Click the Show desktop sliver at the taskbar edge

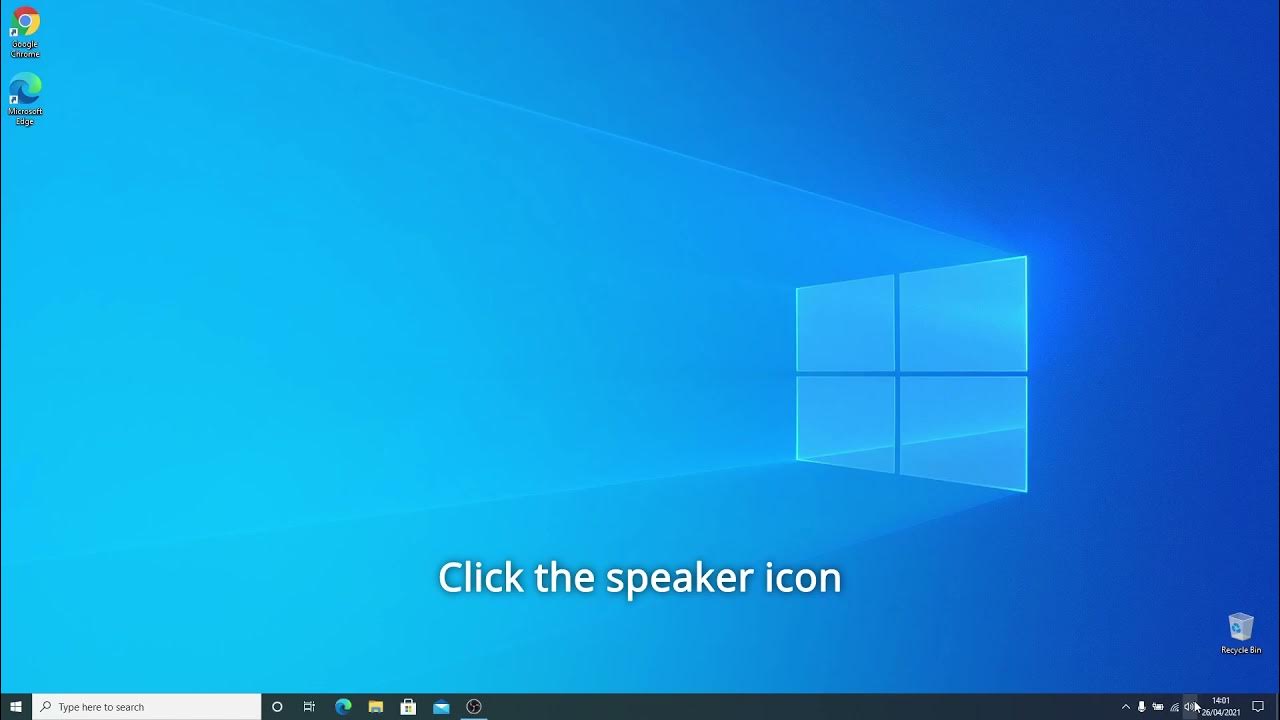(1277, 707)
